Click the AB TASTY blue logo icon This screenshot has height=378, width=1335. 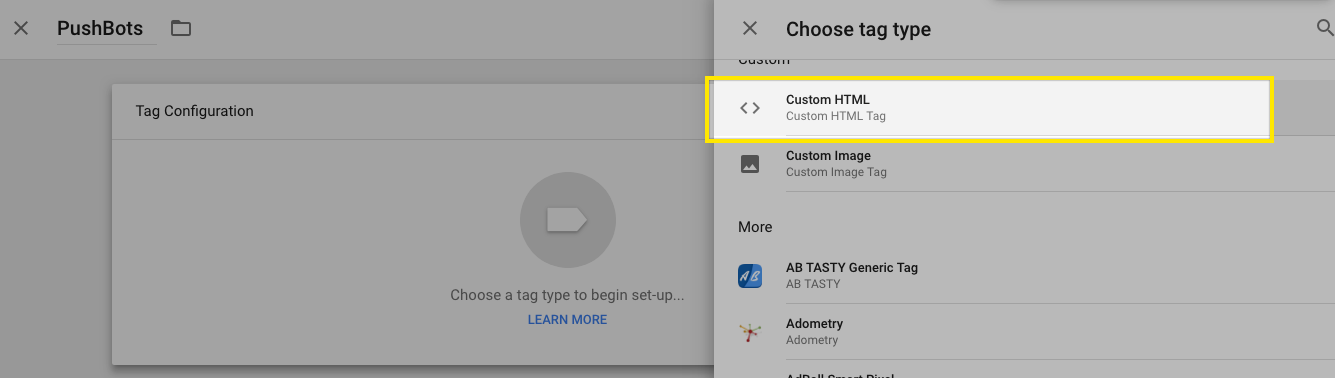point(750,276)
